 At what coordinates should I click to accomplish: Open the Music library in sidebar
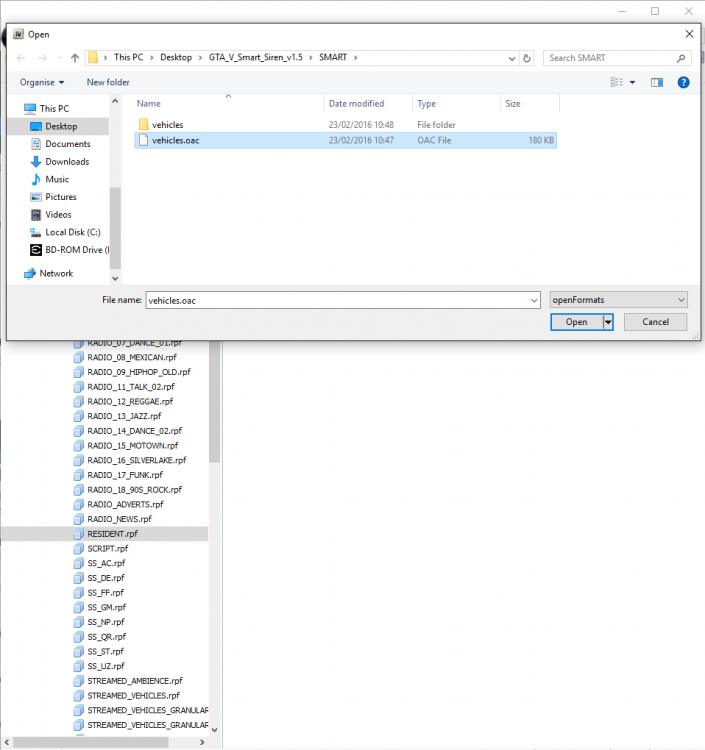[x=56, y=179]
